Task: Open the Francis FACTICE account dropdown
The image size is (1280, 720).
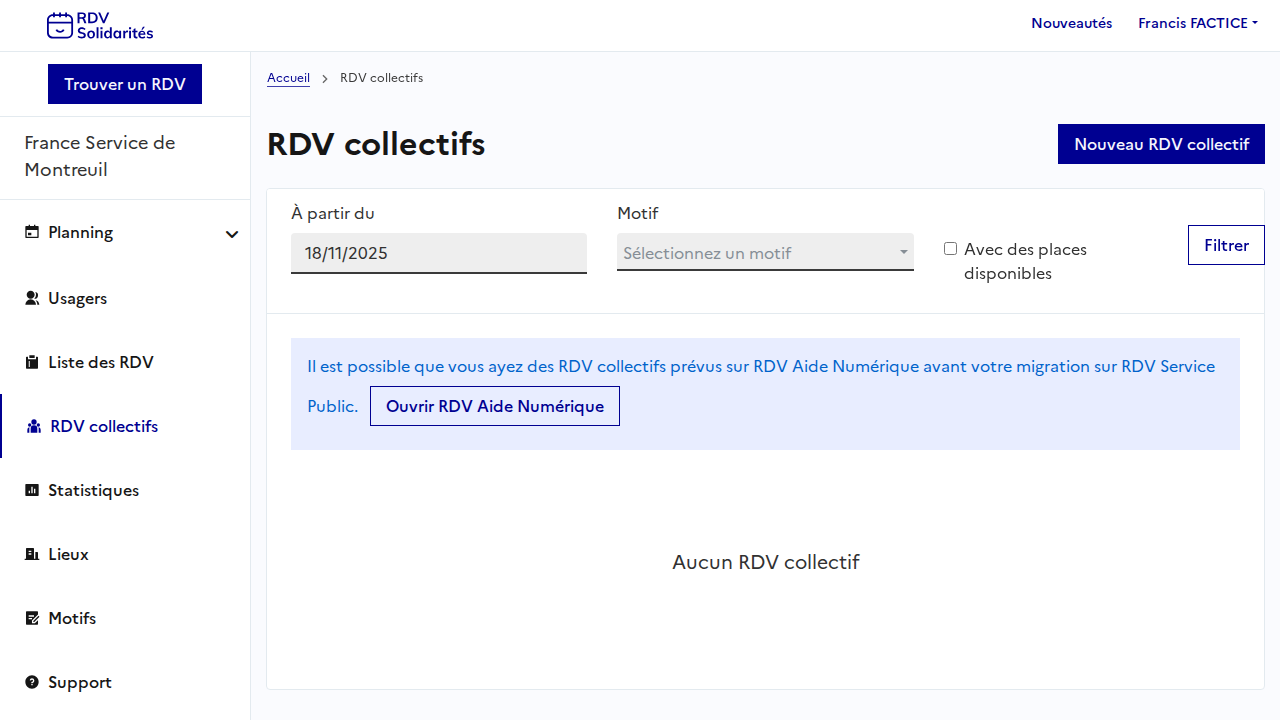Action: point(1197,23)
